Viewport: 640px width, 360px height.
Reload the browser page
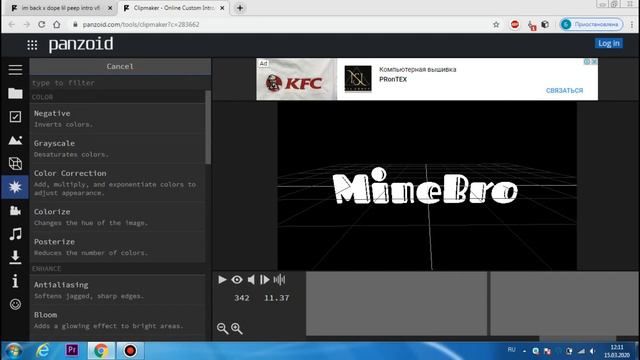coord(41,24)
